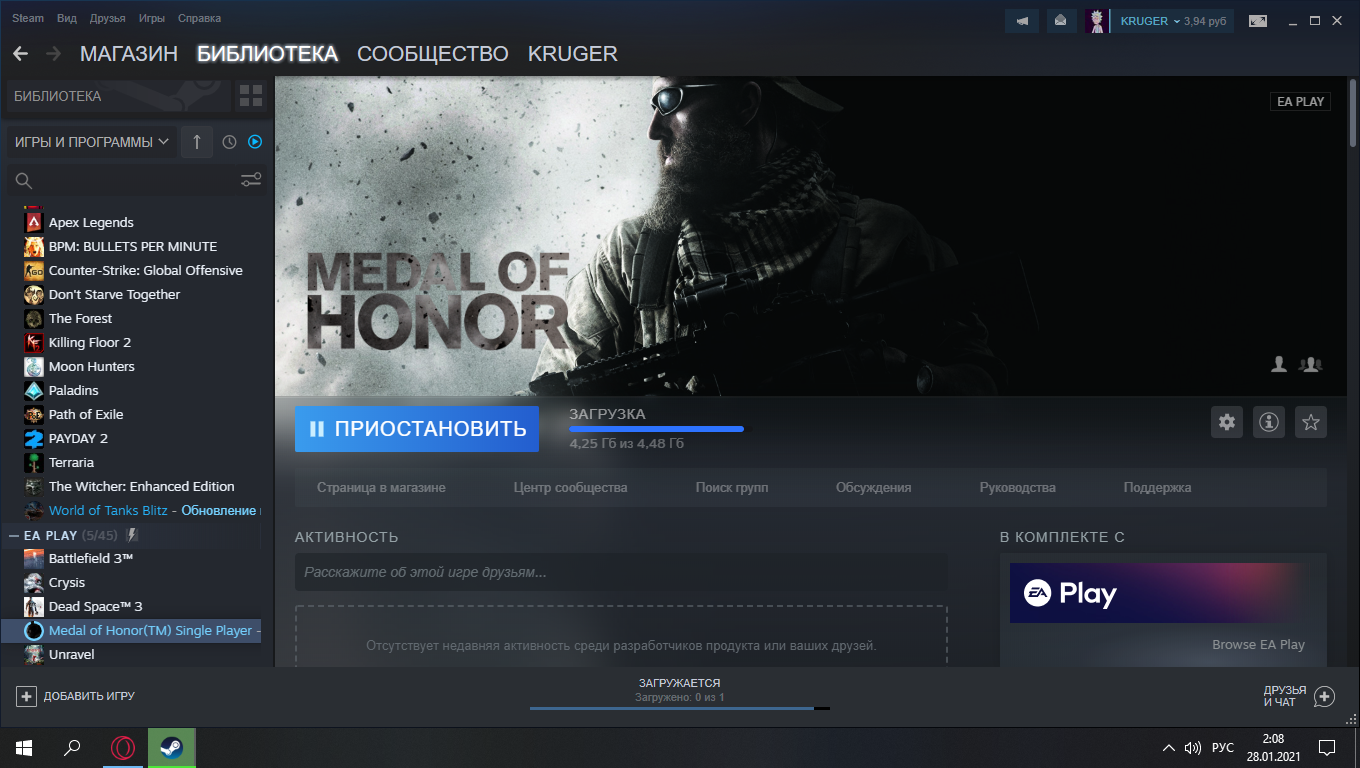Open Windows search magnifier
The width and height of the screenshot is (1360, 768).
pos(72,748)
